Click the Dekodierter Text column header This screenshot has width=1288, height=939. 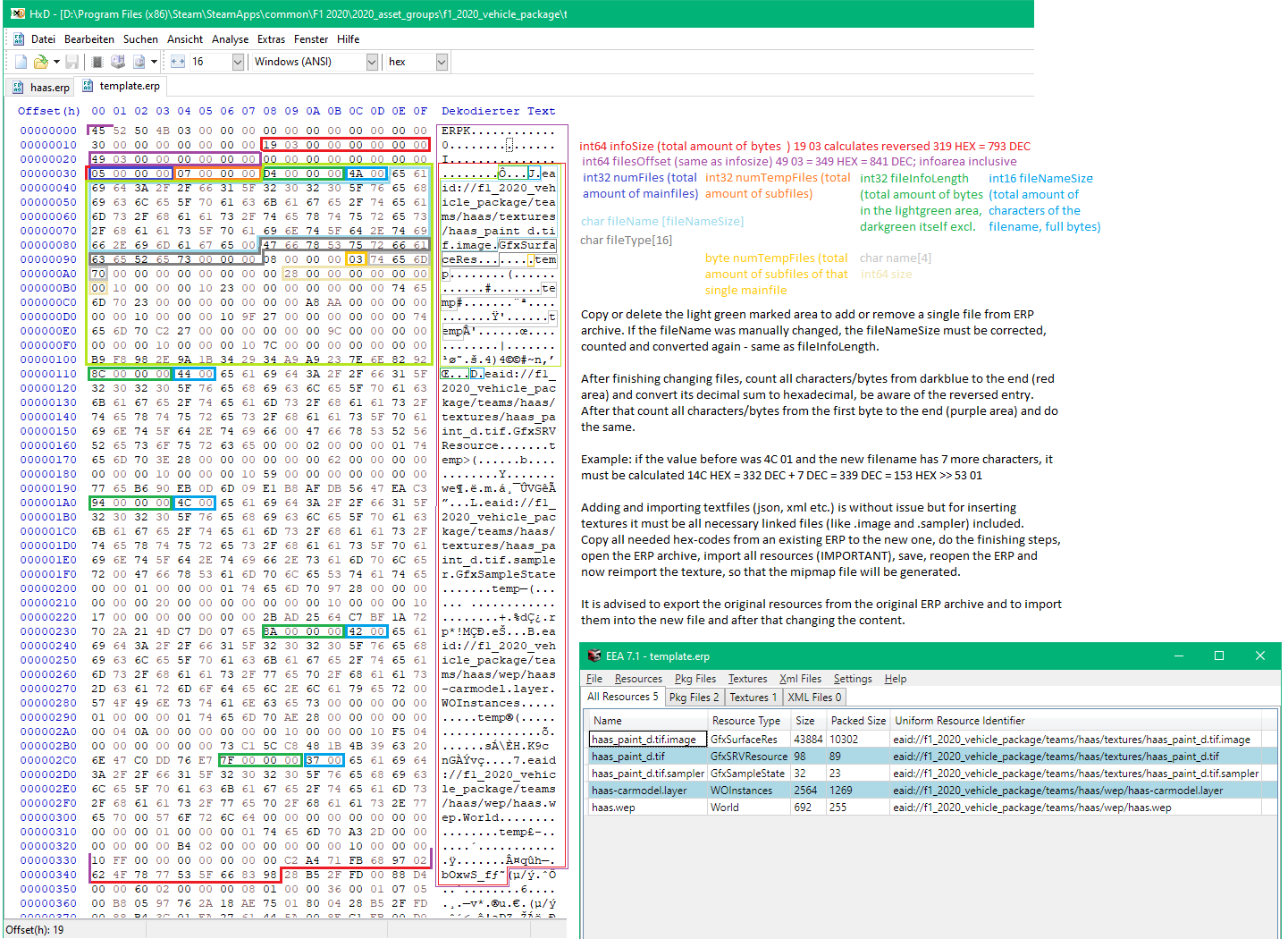click(498, 111)
